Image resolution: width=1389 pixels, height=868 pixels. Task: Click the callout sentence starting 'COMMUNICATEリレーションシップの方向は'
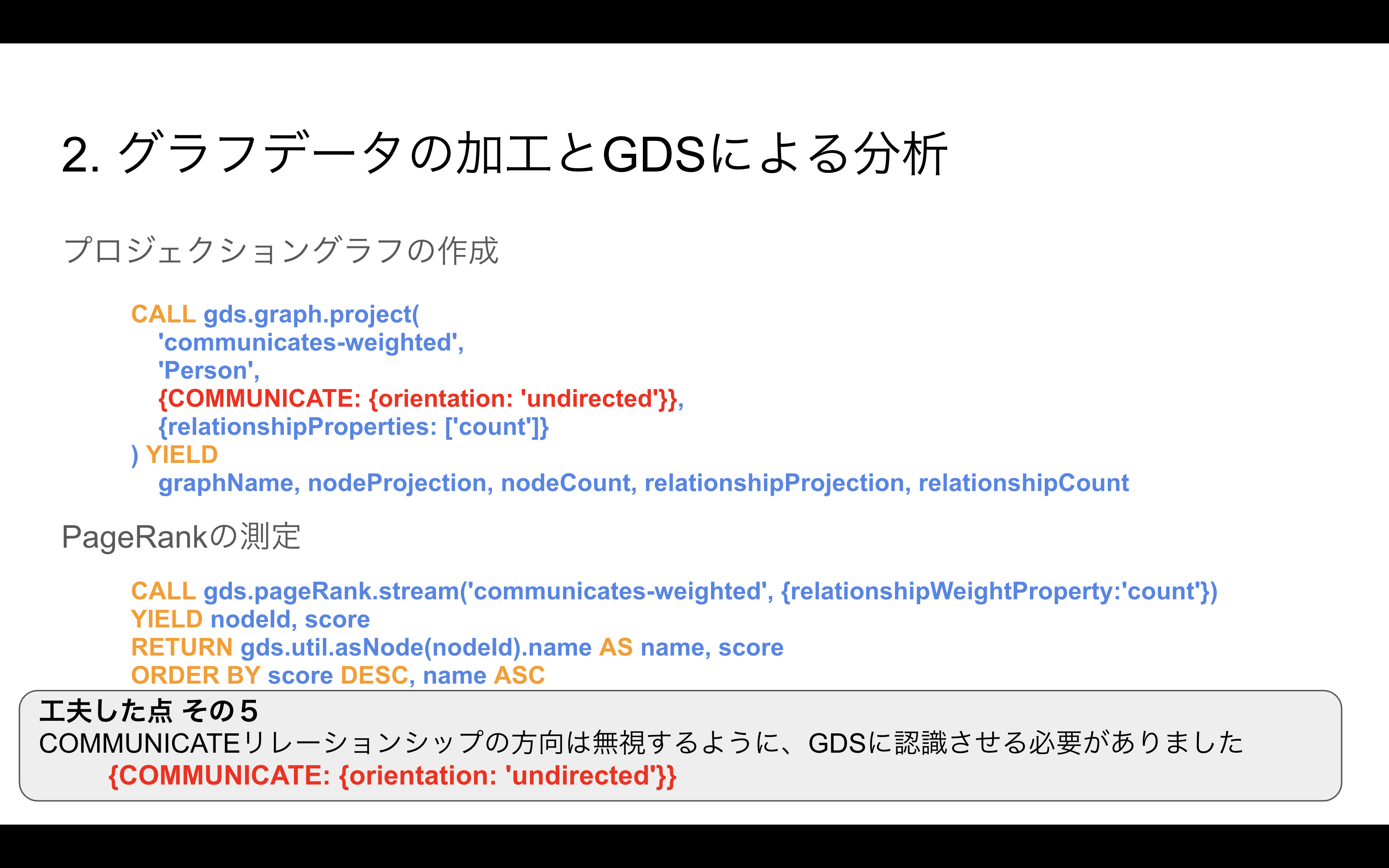(640, 743)
